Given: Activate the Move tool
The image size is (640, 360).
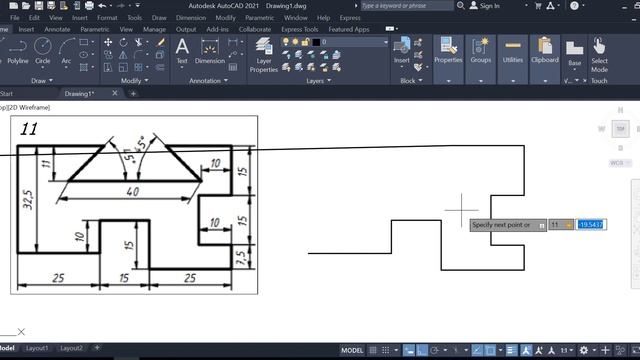Looking at the screenshot, I should (x=108, y=42).
